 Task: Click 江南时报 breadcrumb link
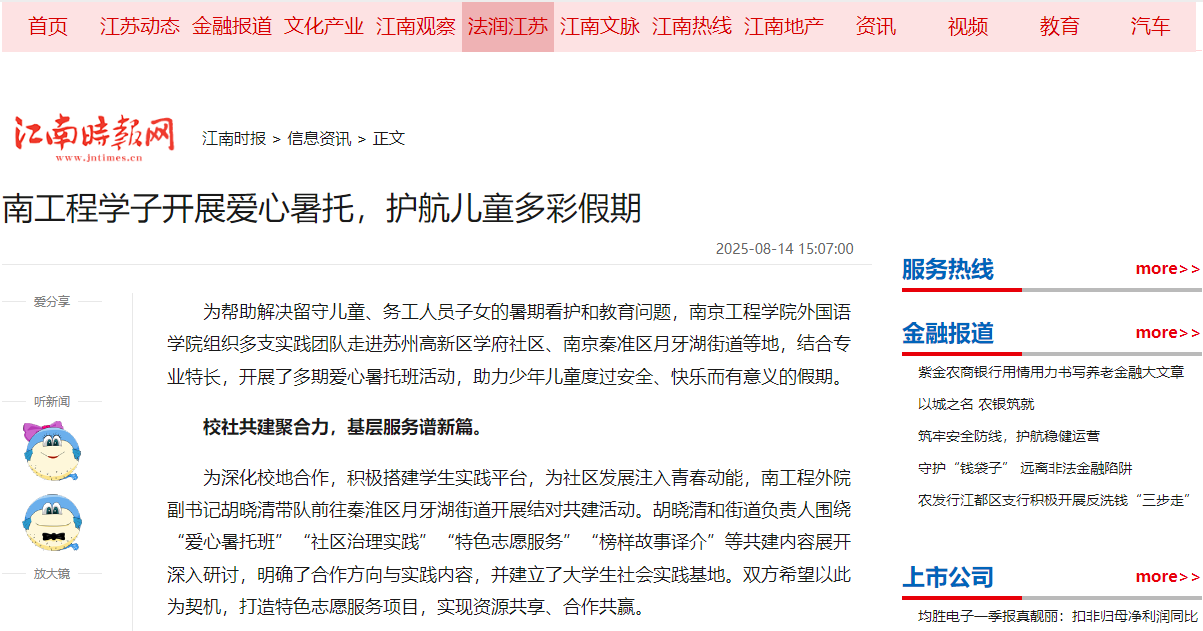click(x=234, y=139)
